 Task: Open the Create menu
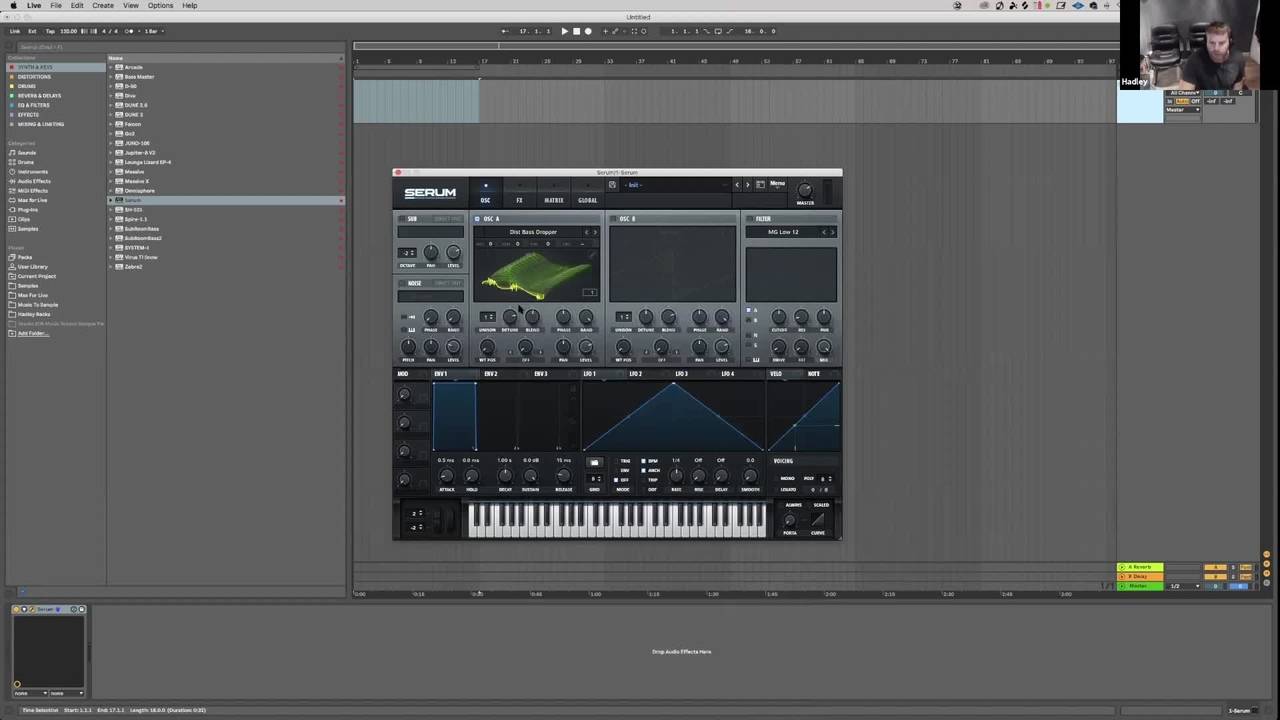point(103,5)
